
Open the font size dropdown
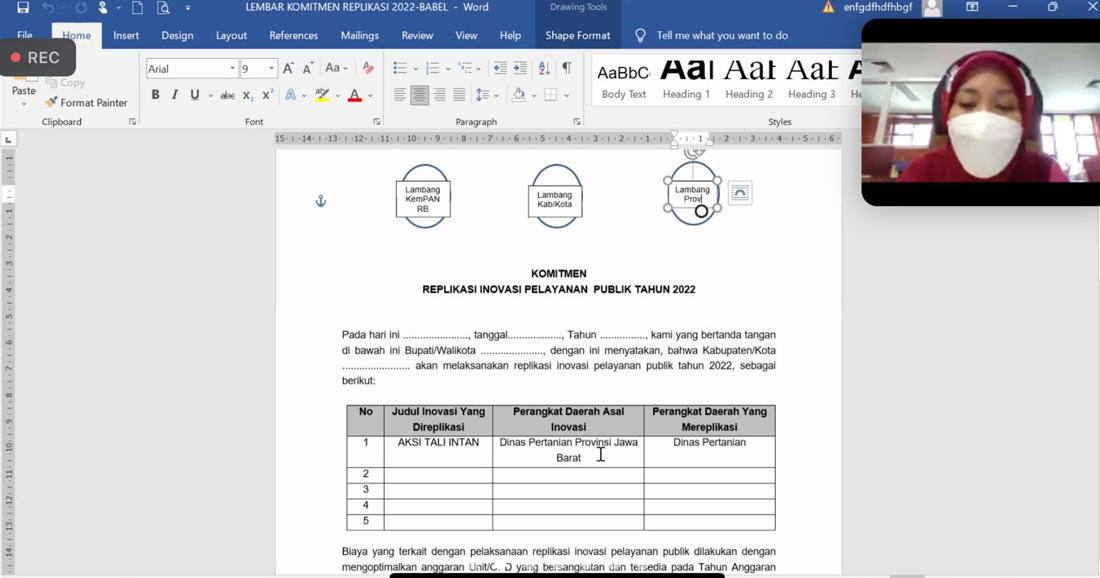pos(271,69)
